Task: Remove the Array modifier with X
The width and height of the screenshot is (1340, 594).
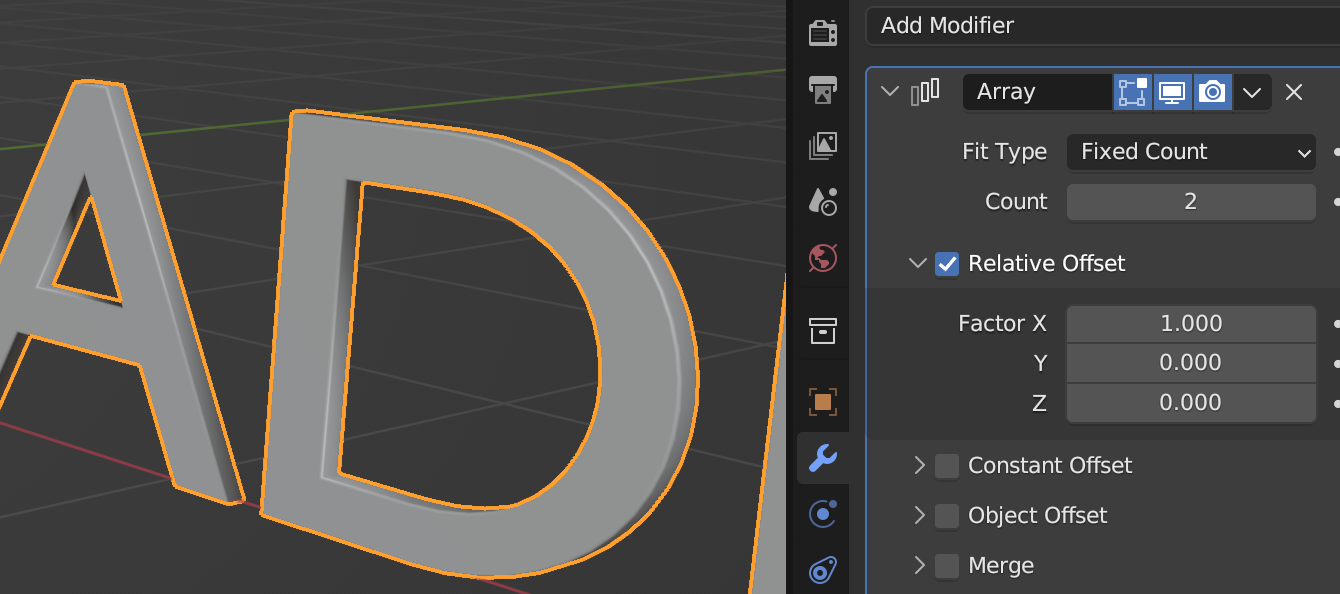Action: 1293,92
